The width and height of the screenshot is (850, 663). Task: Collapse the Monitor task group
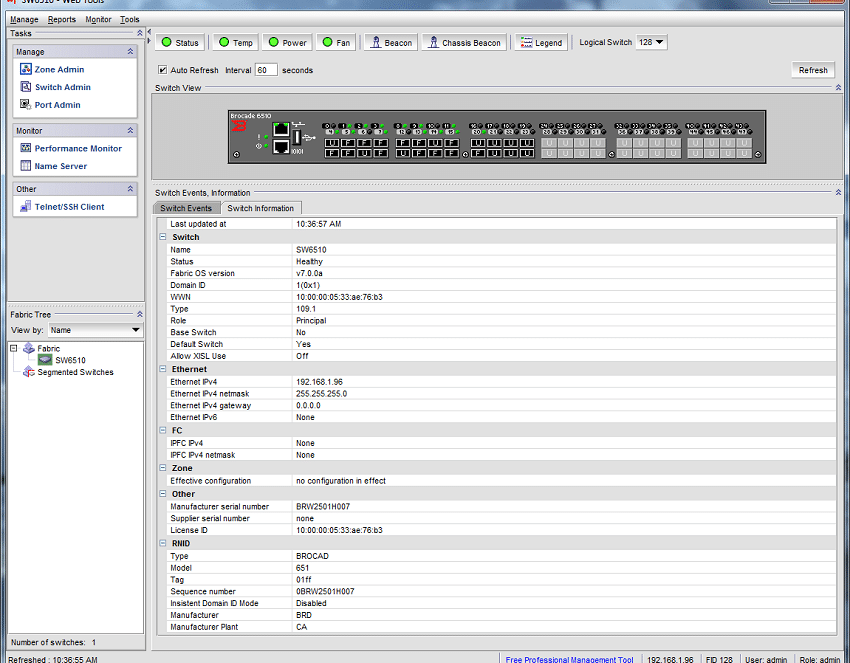[x=130, y=131]
